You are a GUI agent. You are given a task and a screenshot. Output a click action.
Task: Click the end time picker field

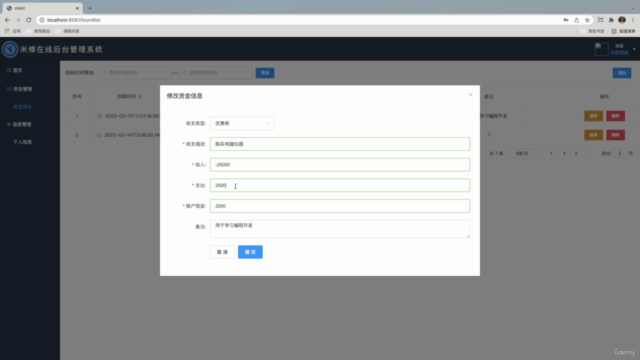click(x=216, y=73)
